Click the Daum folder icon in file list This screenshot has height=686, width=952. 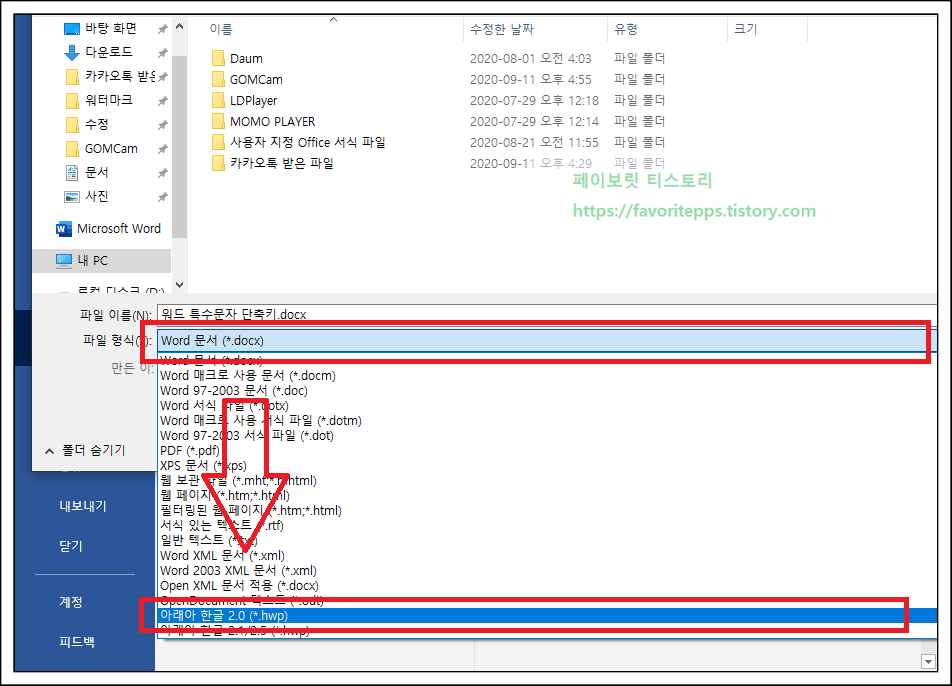pyautogui.click(x=218, y=58)
